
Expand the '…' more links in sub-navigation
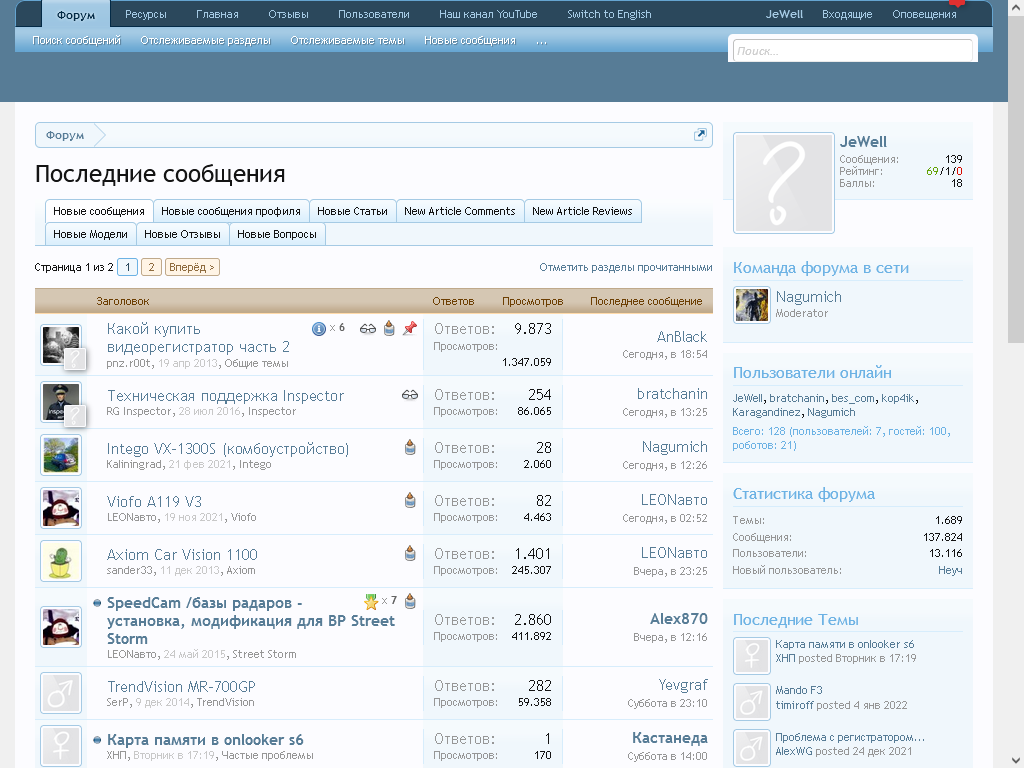pos(541,41)
